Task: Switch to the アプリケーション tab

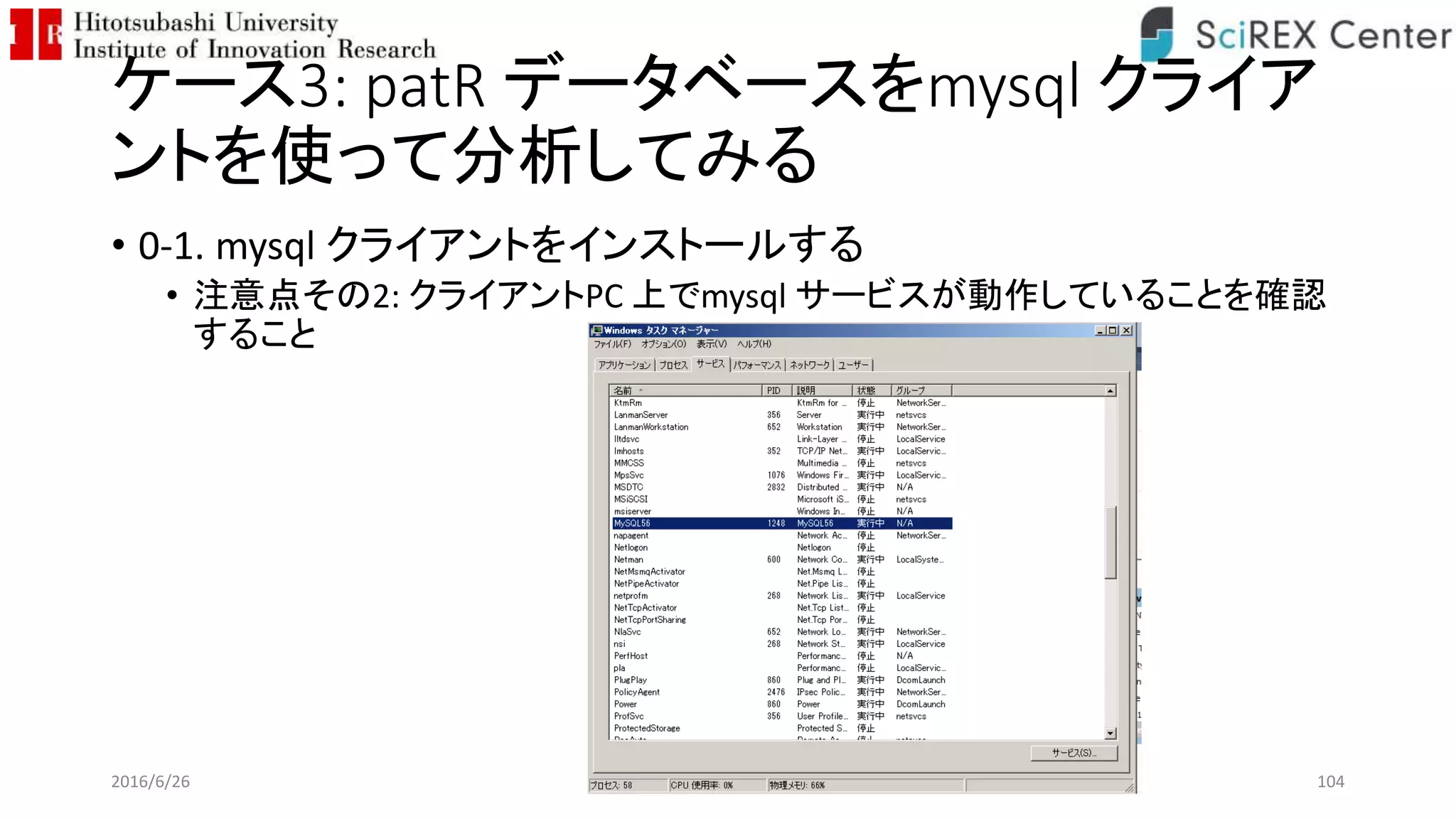Action: [x=624, y=365]
